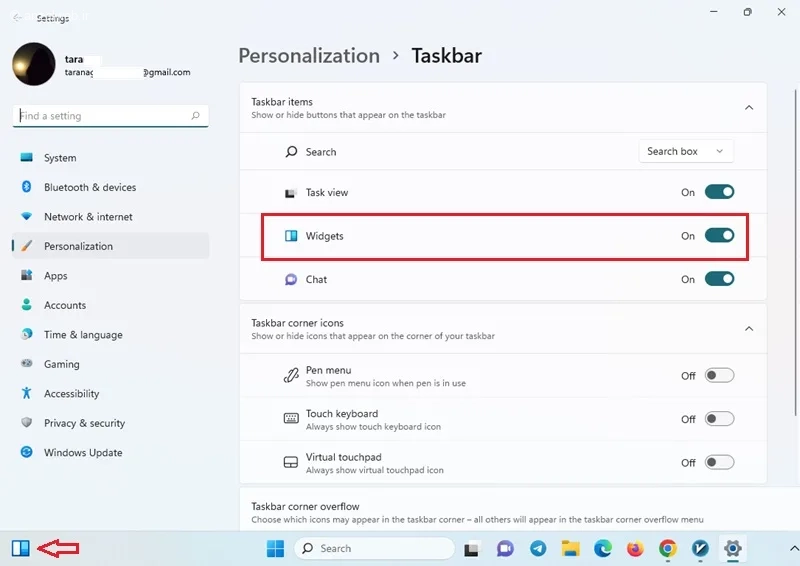Open the Search box dropdown

[685, 152]
